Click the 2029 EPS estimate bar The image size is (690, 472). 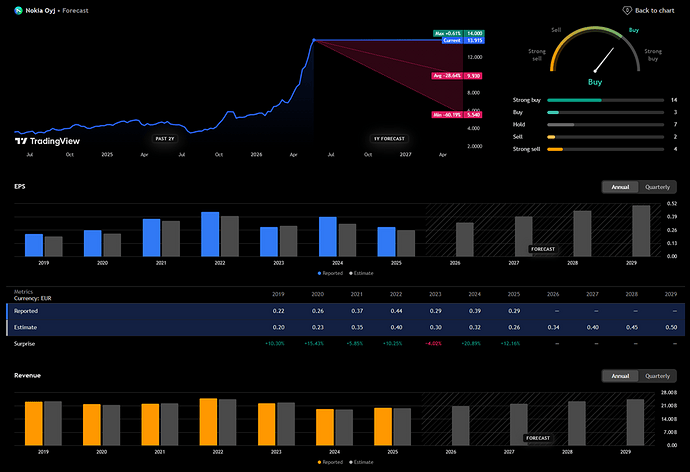pyautogui.click(x=641, y=231)
